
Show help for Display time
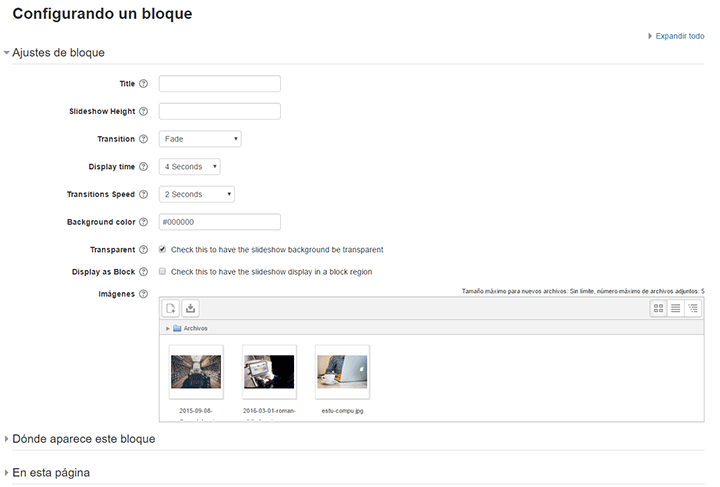click(x=143, y=167)
